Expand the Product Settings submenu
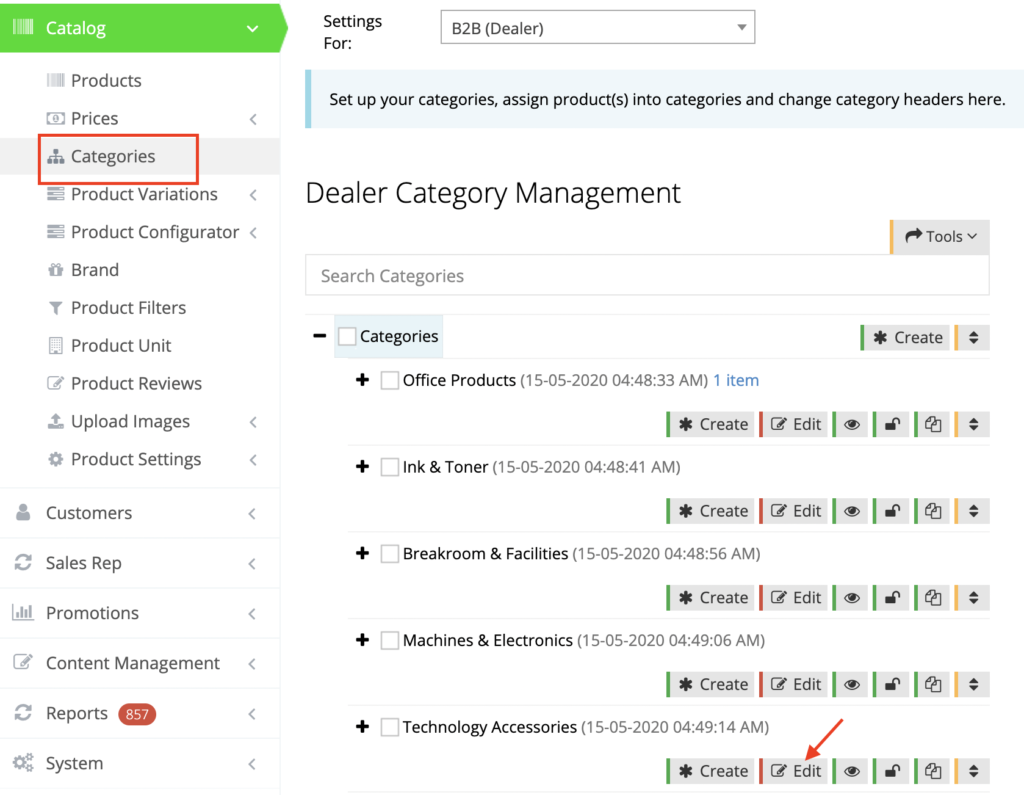 pyautogui.click(x=253, y=460)
